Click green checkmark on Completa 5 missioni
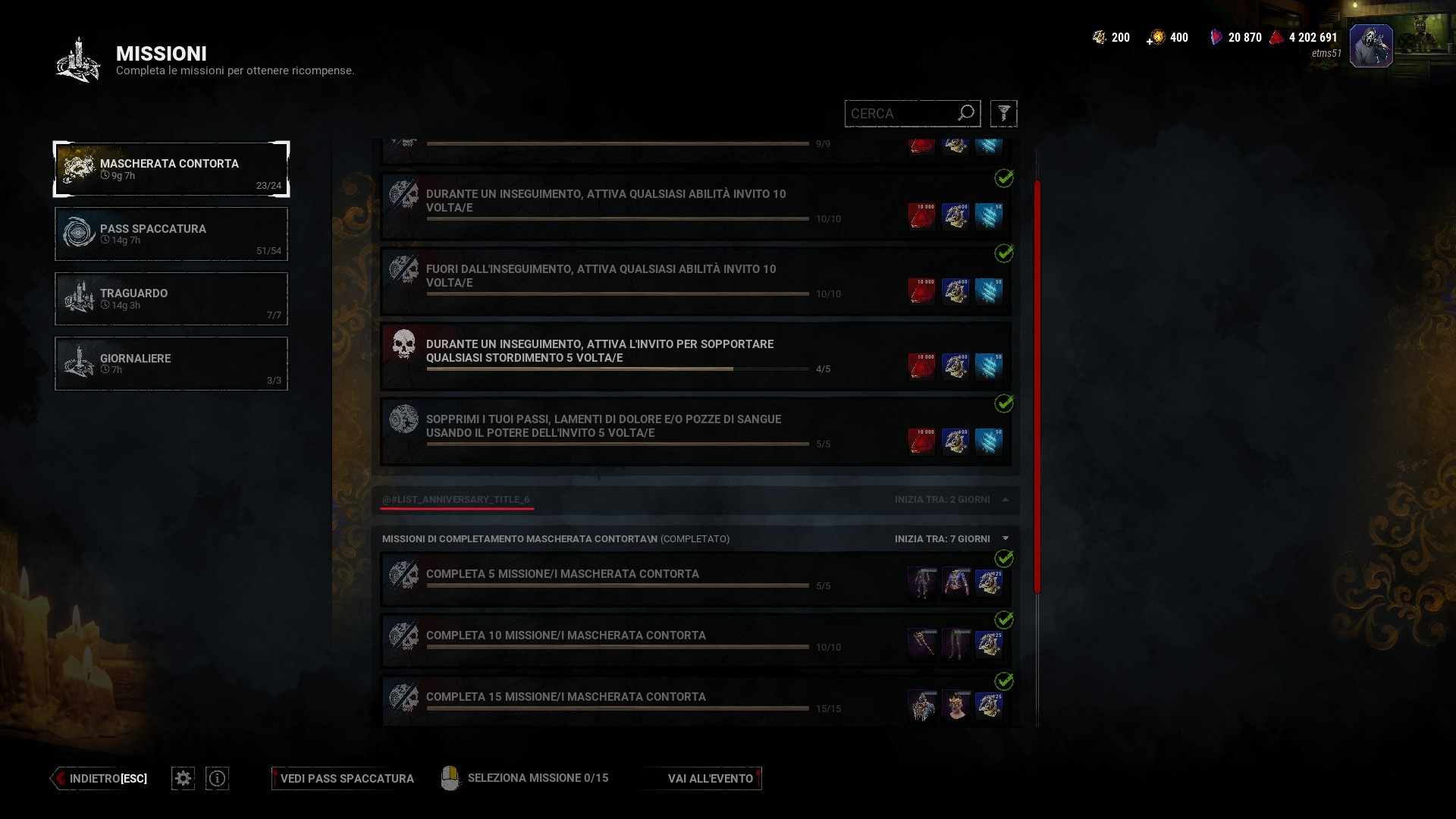This screenshot has height=819, width=1456. (1004, 559)
